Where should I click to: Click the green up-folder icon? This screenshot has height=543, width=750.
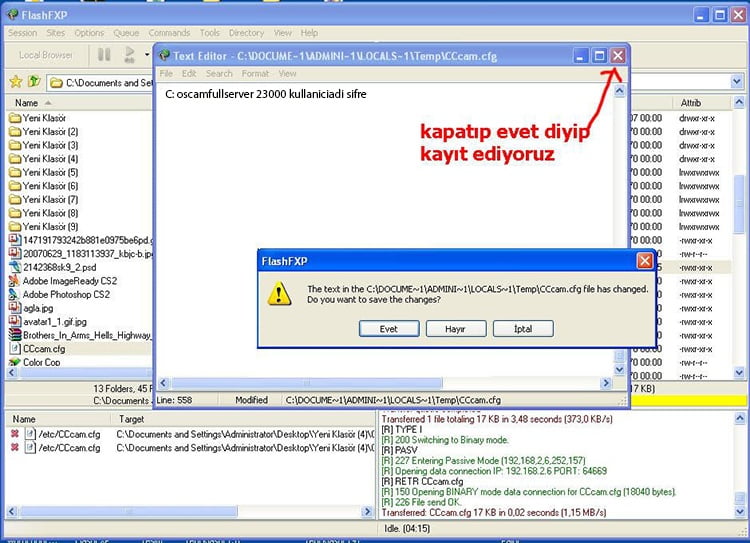(x=34, y=82)
